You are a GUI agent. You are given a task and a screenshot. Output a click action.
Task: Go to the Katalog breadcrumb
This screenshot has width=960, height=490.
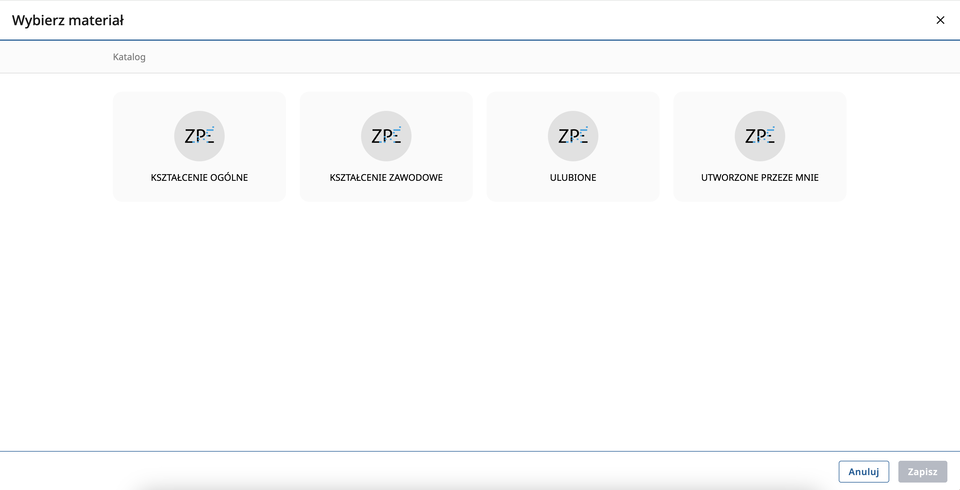coord(129,57)
